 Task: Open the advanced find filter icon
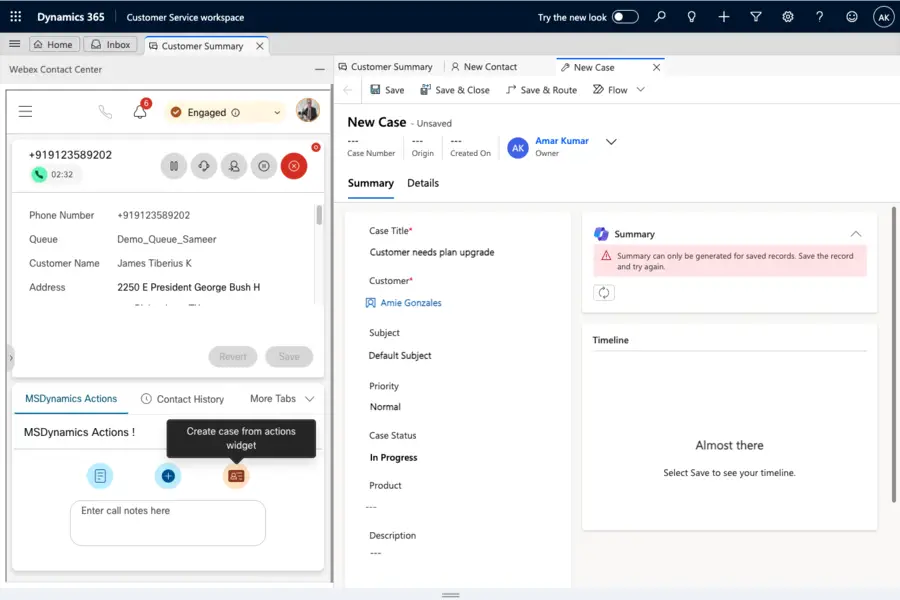point(756,17)
